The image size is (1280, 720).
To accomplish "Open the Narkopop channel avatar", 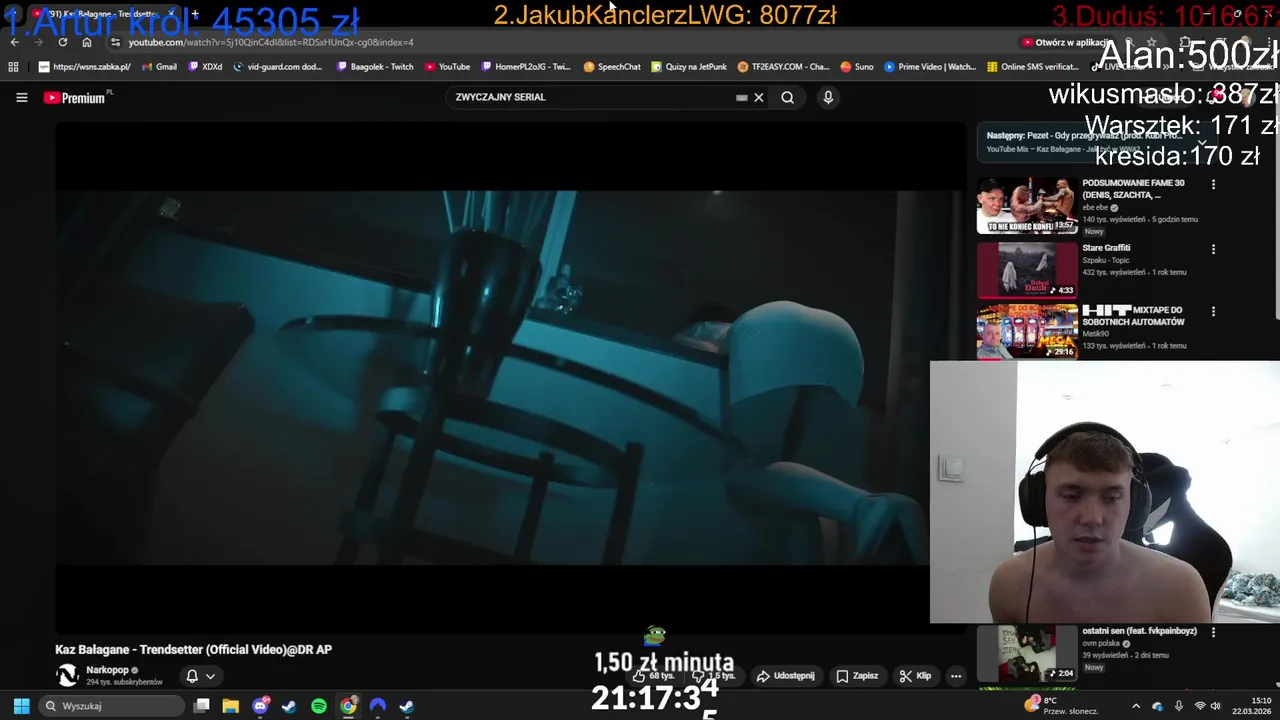I will (x=67, y=675).
